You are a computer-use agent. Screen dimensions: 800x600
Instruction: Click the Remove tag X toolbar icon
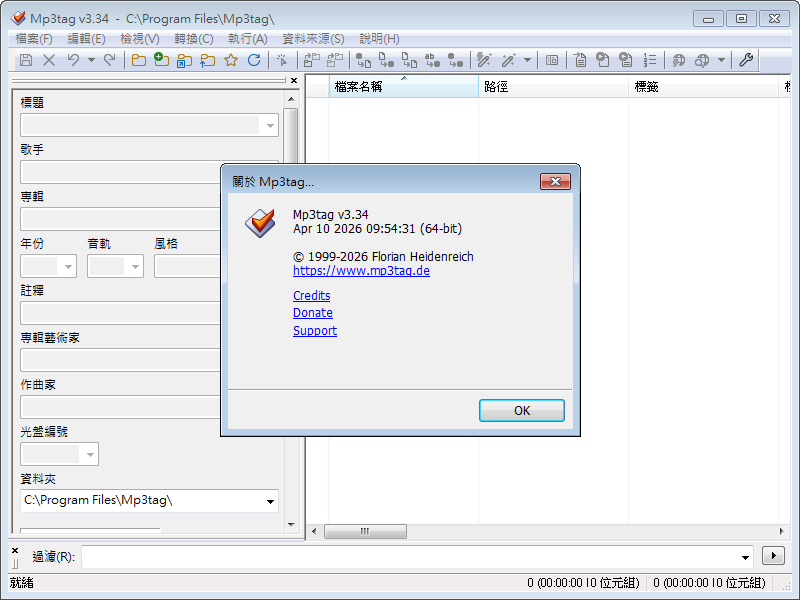click(49, 60)
